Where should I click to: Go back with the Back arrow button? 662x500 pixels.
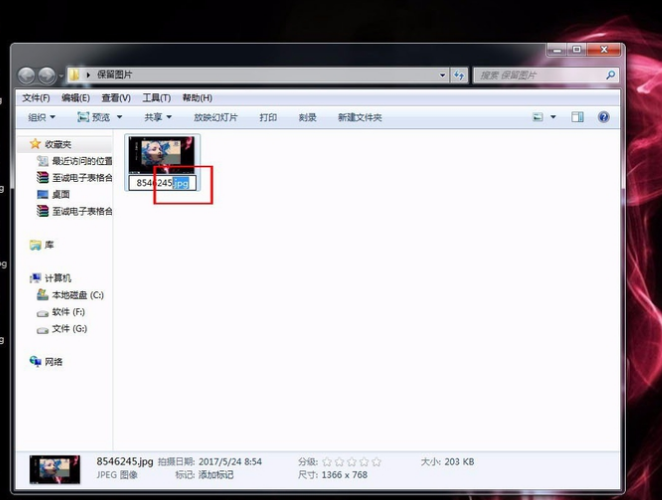(x=26, y=76)
